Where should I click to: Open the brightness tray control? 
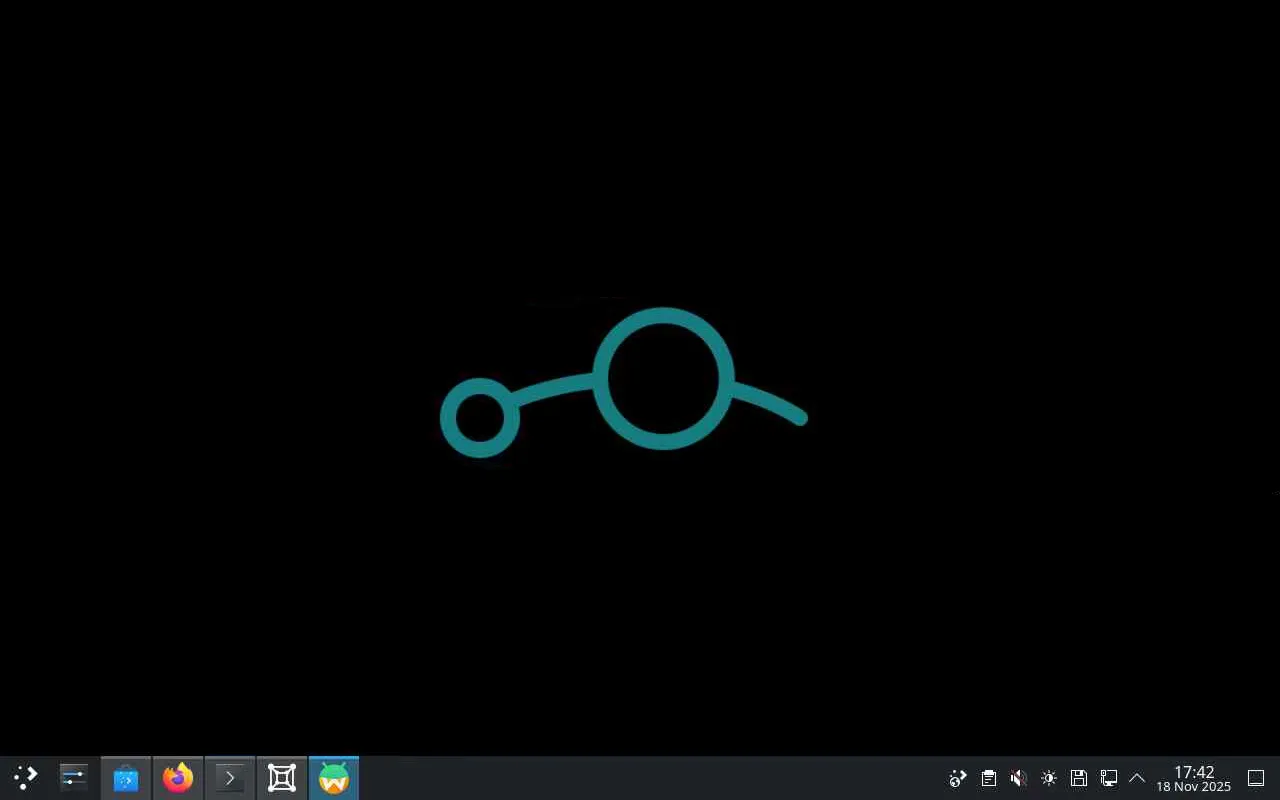pyautogui.click(x=1048, y=778)
